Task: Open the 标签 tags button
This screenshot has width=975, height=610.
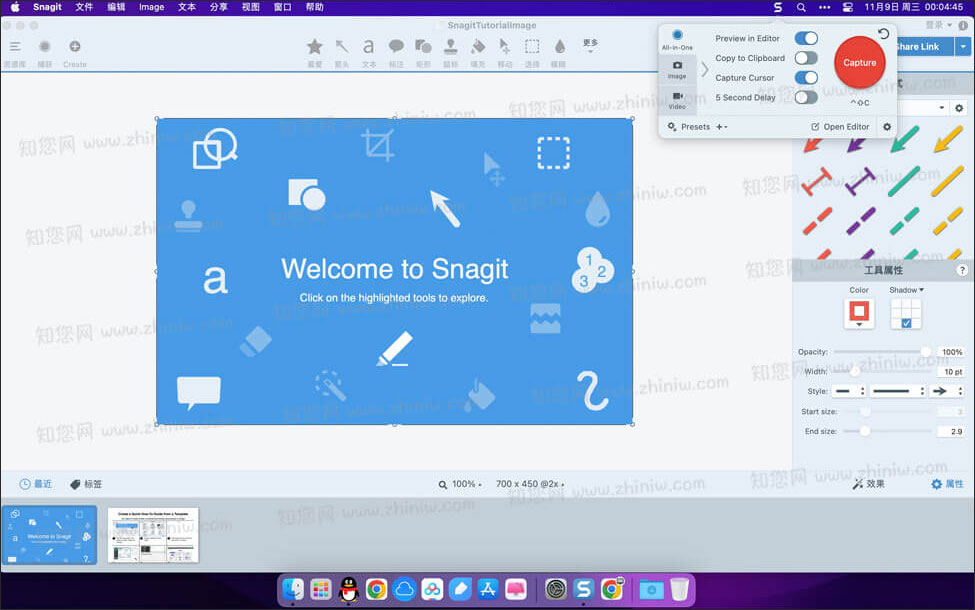Action: click(x=86, y=484)
